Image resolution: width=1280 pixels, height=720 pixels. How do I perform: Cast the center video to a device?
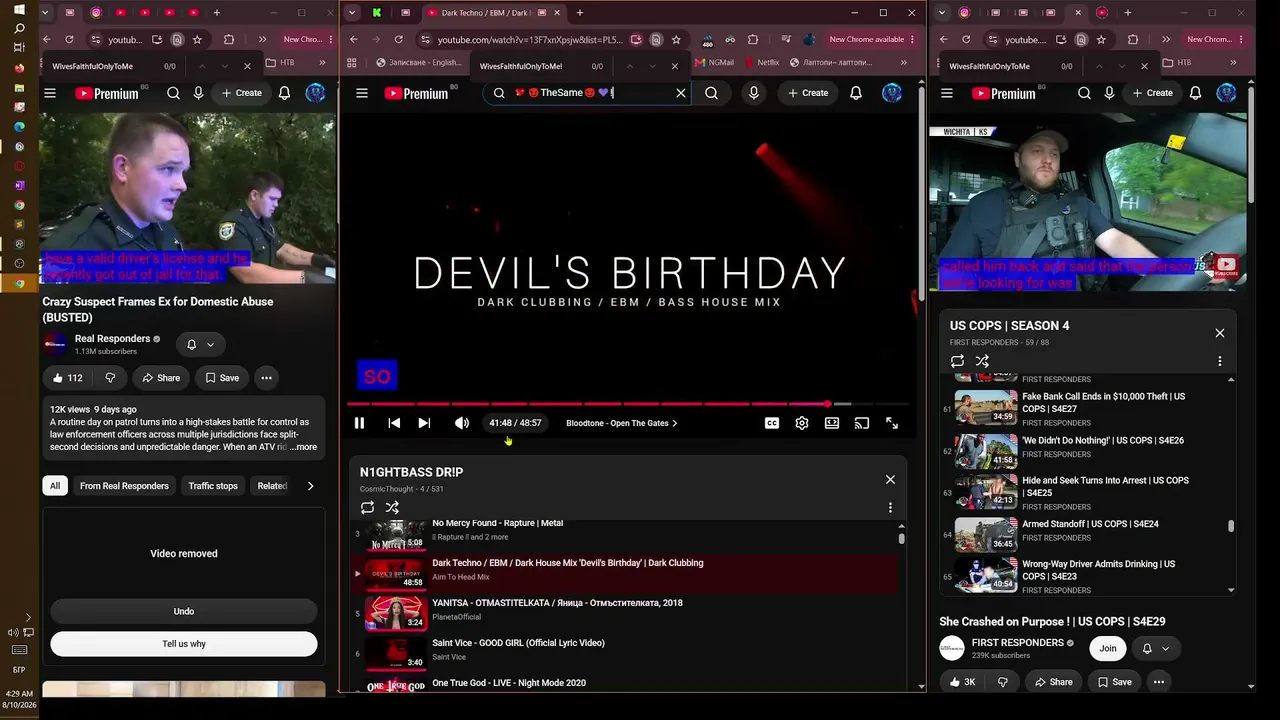[x=861, y=423]
